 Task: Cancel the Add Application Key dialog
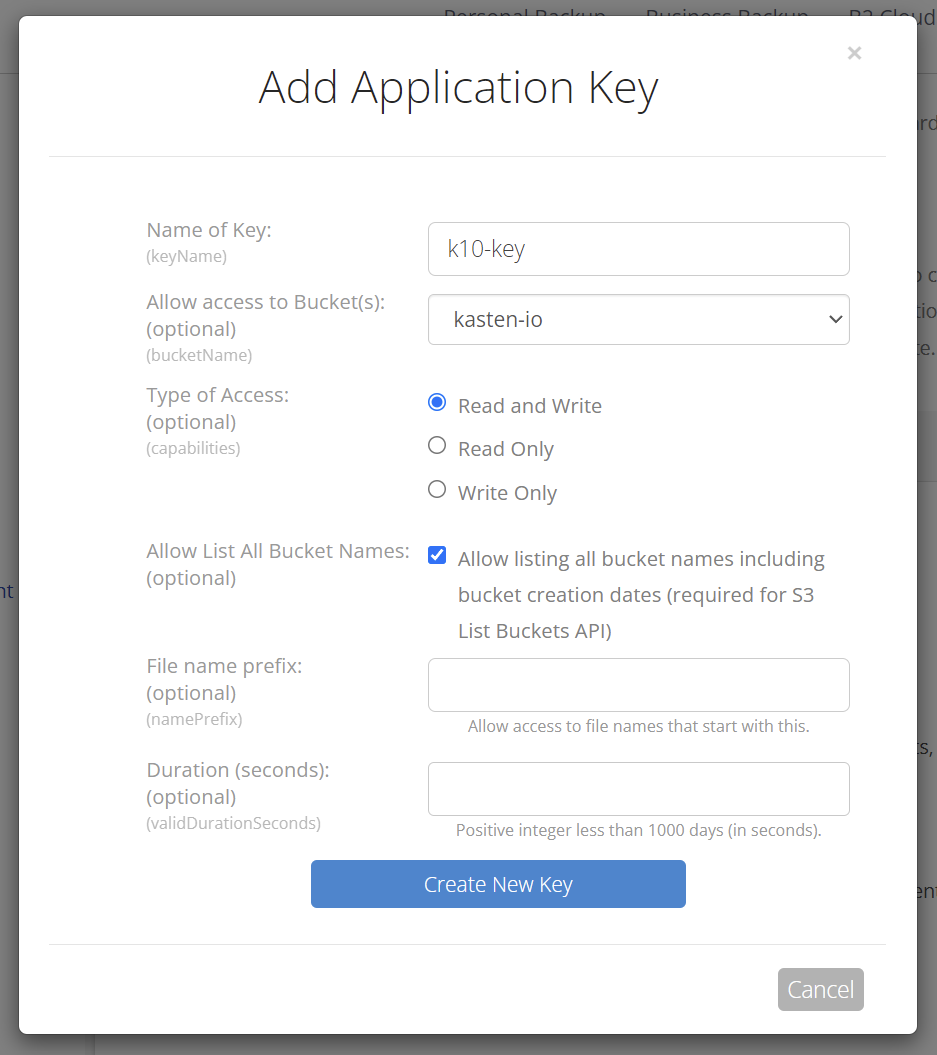[x=821, y=990]
